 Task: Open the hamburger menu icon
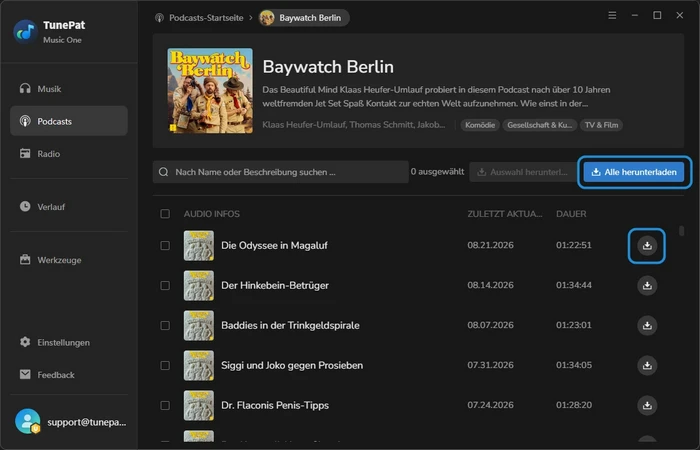[612, 16]
